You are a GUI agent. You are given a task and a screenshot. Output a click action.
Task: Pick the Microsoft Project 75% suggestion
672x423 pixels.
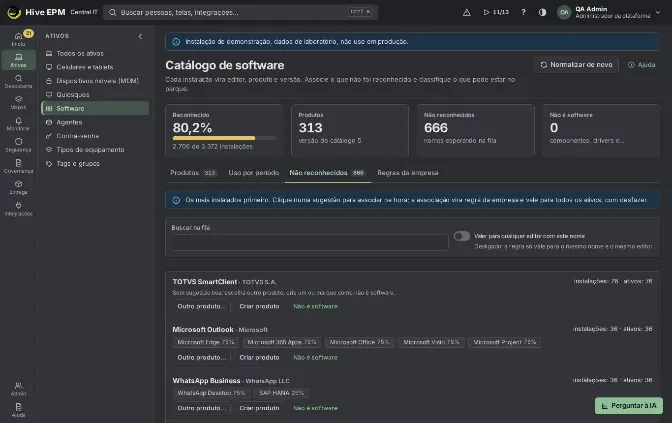[504, 342]
